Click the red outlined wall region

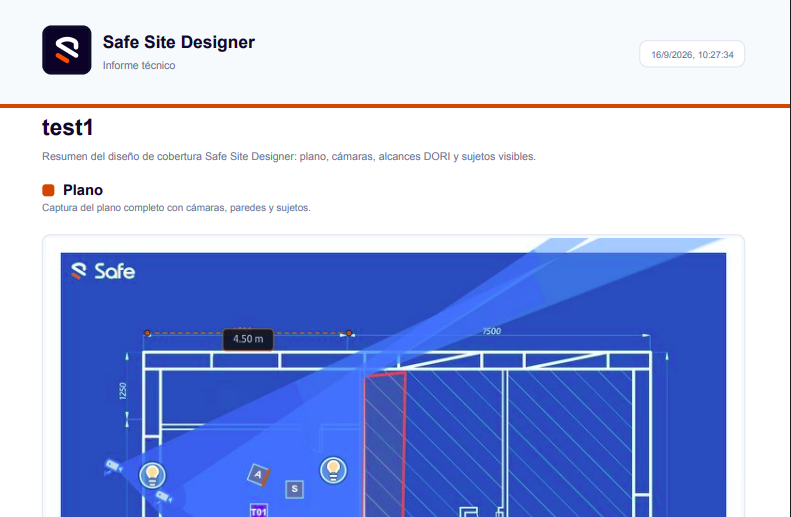385,444
